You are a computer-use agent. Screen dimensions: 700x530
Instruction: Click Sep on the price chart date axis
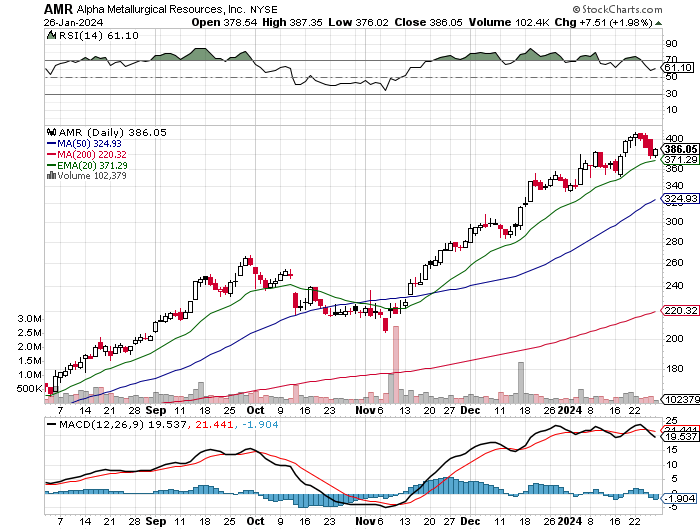[x=156, y=410]
